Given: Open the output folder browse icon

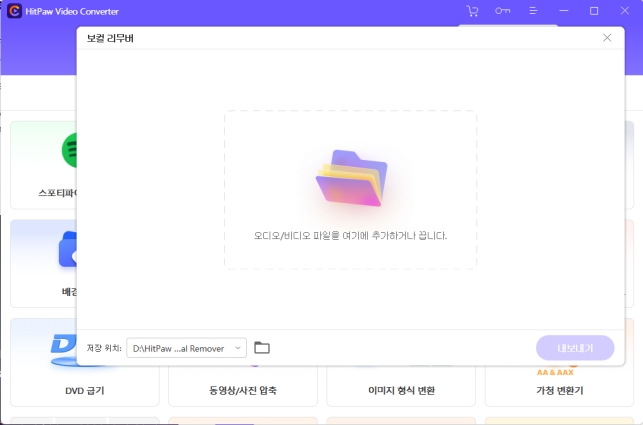Looking at the screenshot, I should tap(262, 348).
